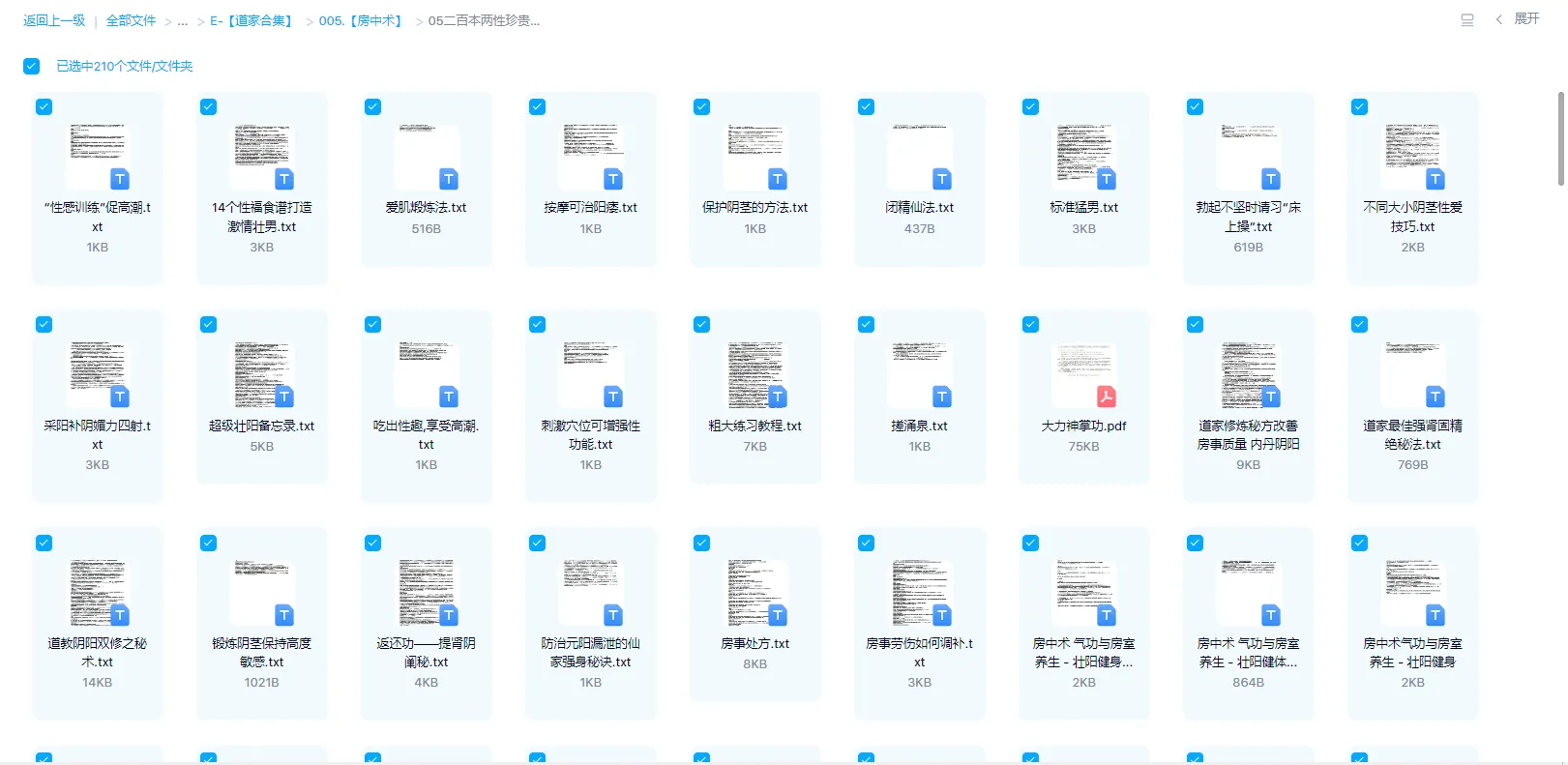Click the list view layout icon
The width and height of the screenshot is (1568, 765).
tap(1466, 19)
